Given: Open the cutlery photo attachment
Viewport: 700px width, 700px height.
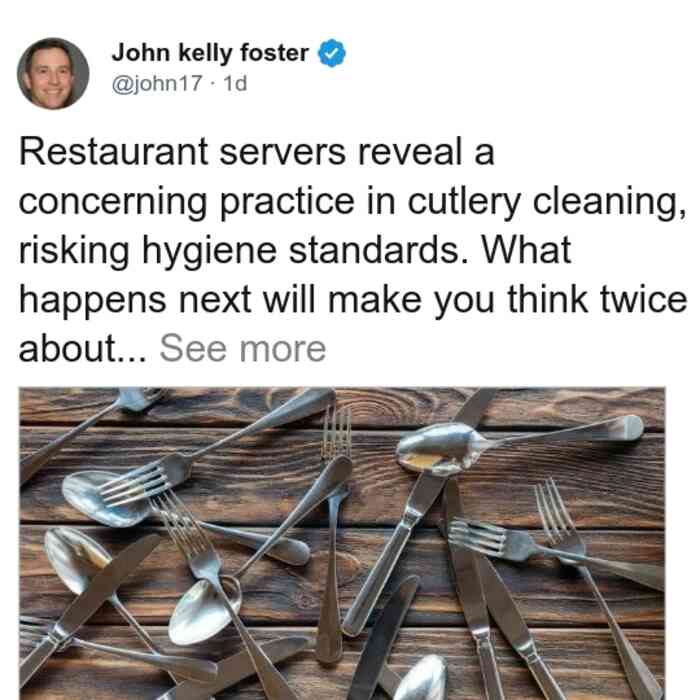Looking at the screenshot, I should 342,543.
